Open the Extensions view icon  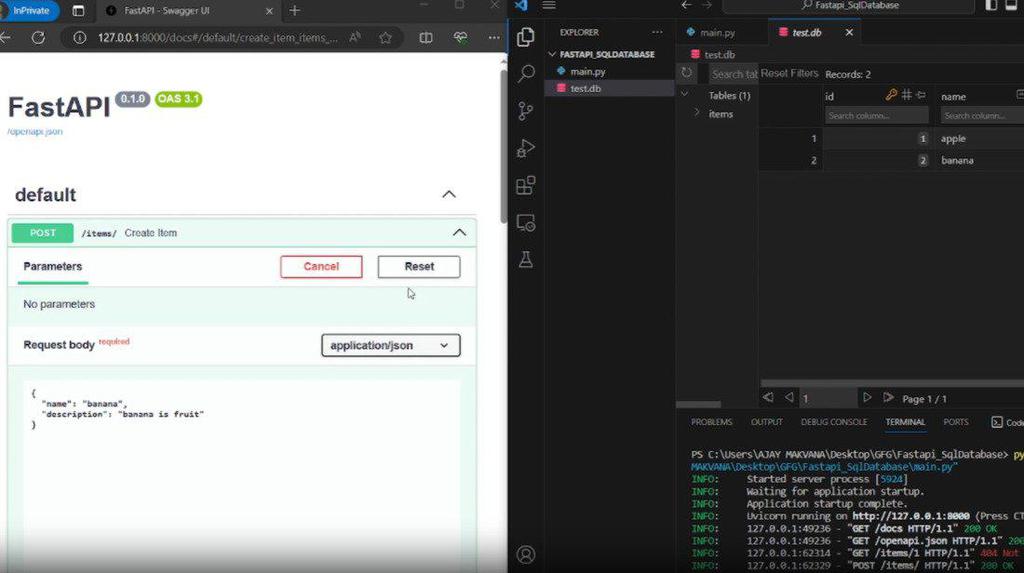(526, 186)
